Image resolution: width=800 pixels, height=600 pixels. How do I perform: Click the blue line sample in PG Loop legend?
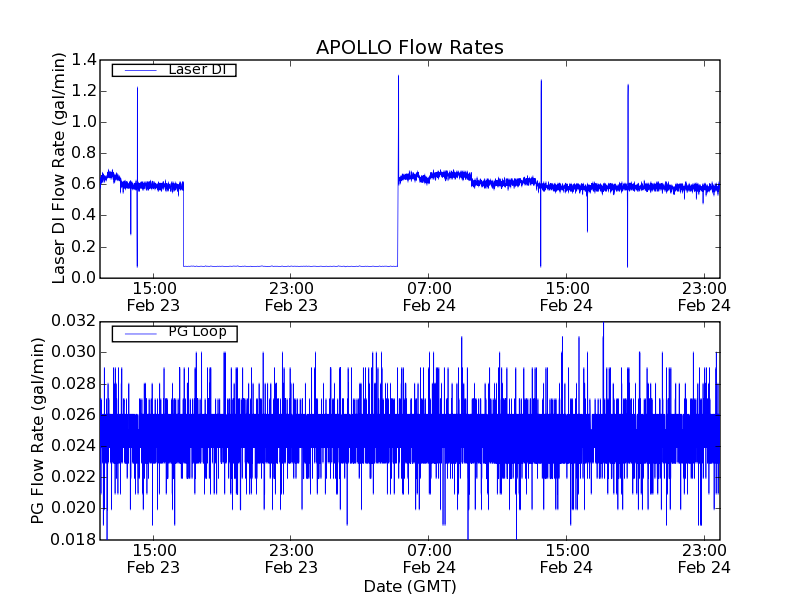click(x=139, y=332)
